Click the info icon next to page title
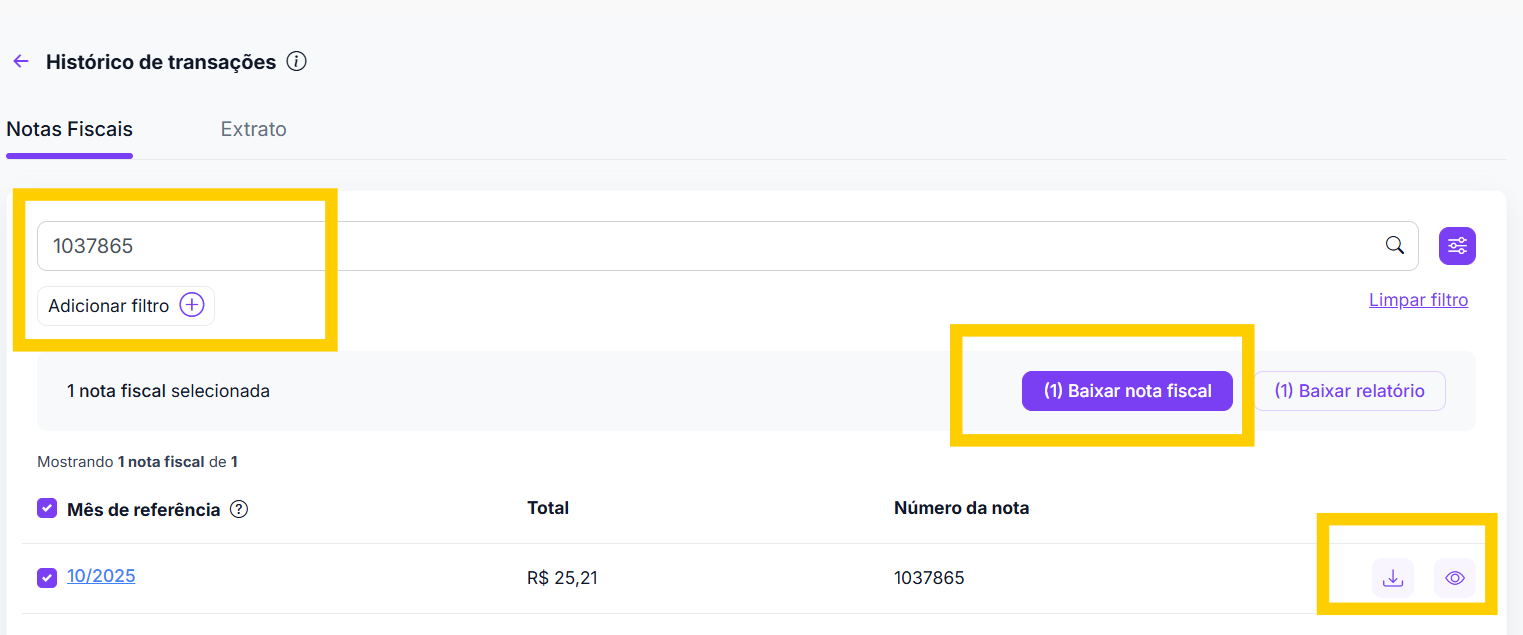 pyautogui.click(x=296, y=62)
